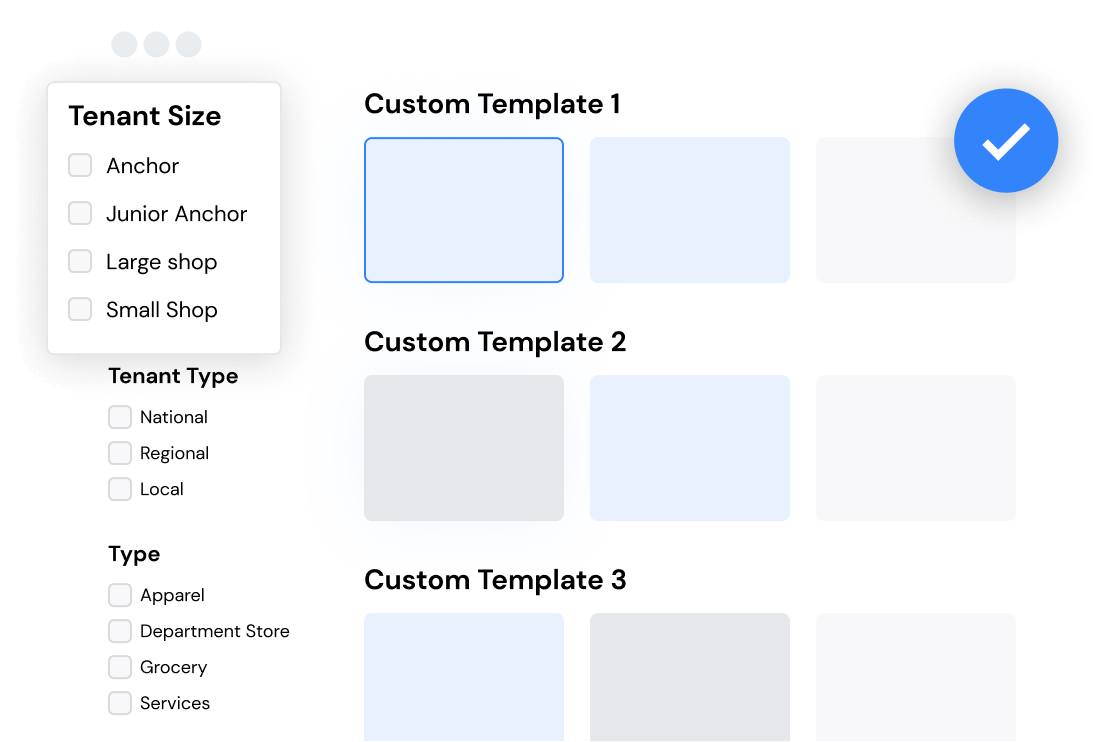Toggle the Regional tenant type checkbox
The width and height of the screenshot is (1105, 742).
click(120, 453)
